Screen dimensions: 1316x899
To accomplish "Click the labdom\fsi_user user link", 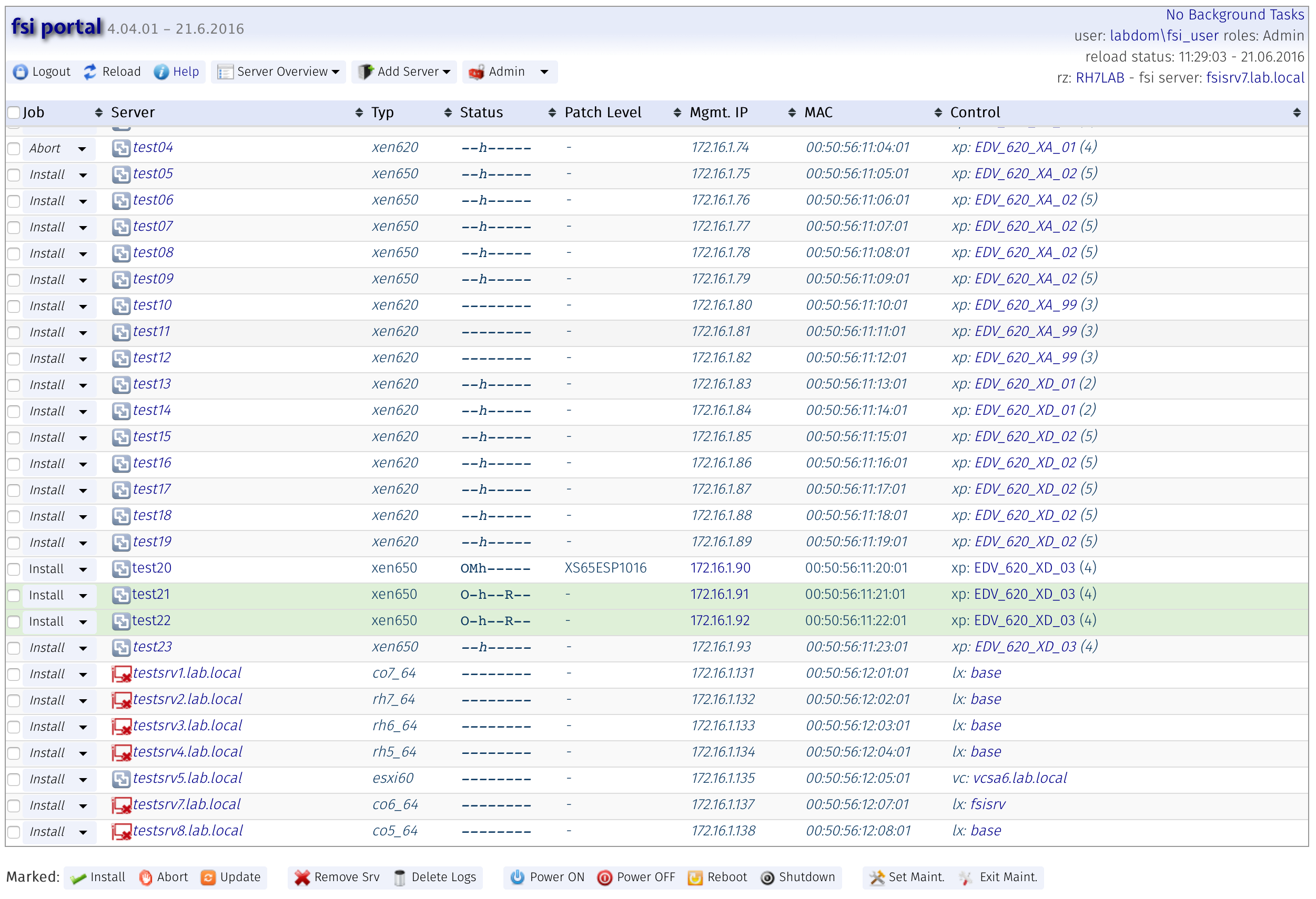I will point(1163,36).
